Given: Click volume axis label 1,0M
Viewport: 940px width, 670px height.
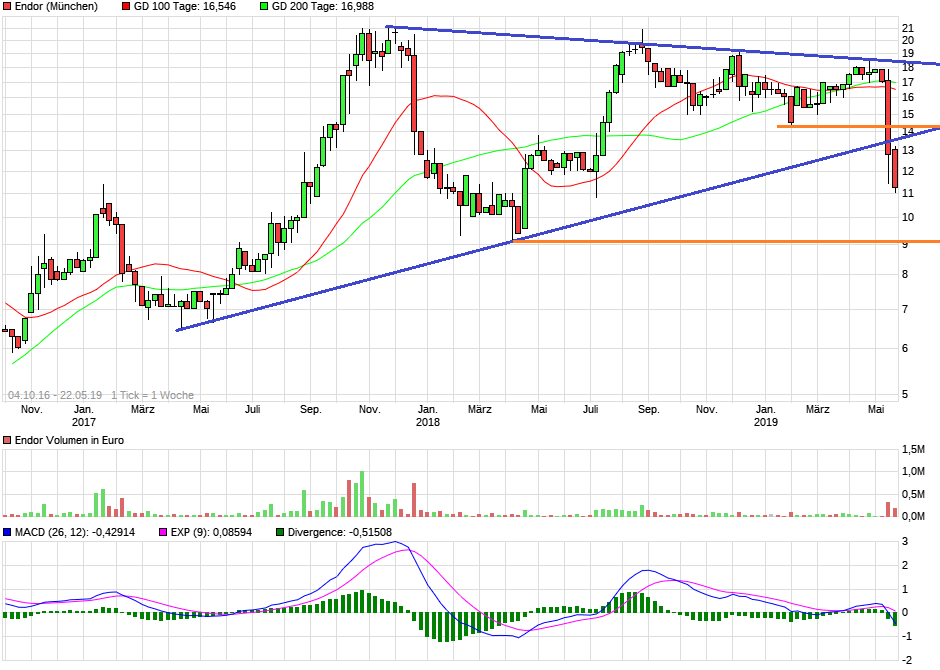Looking at the screenshot, I should pos(914,472).
